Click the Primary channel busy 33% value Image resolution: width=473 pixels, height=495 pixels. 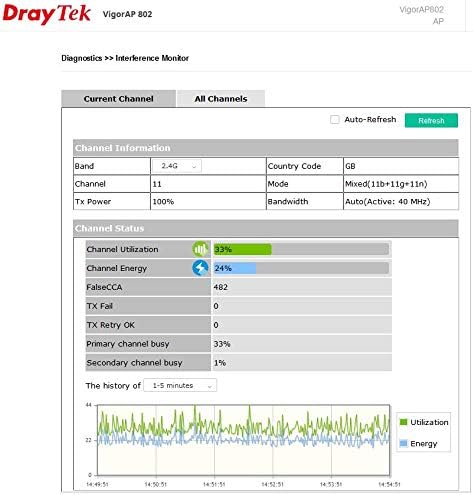(222, 344)
